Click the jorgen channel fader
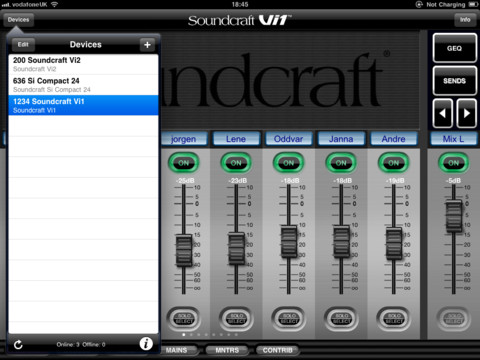The image size is (480, 360). click(184, 251)
